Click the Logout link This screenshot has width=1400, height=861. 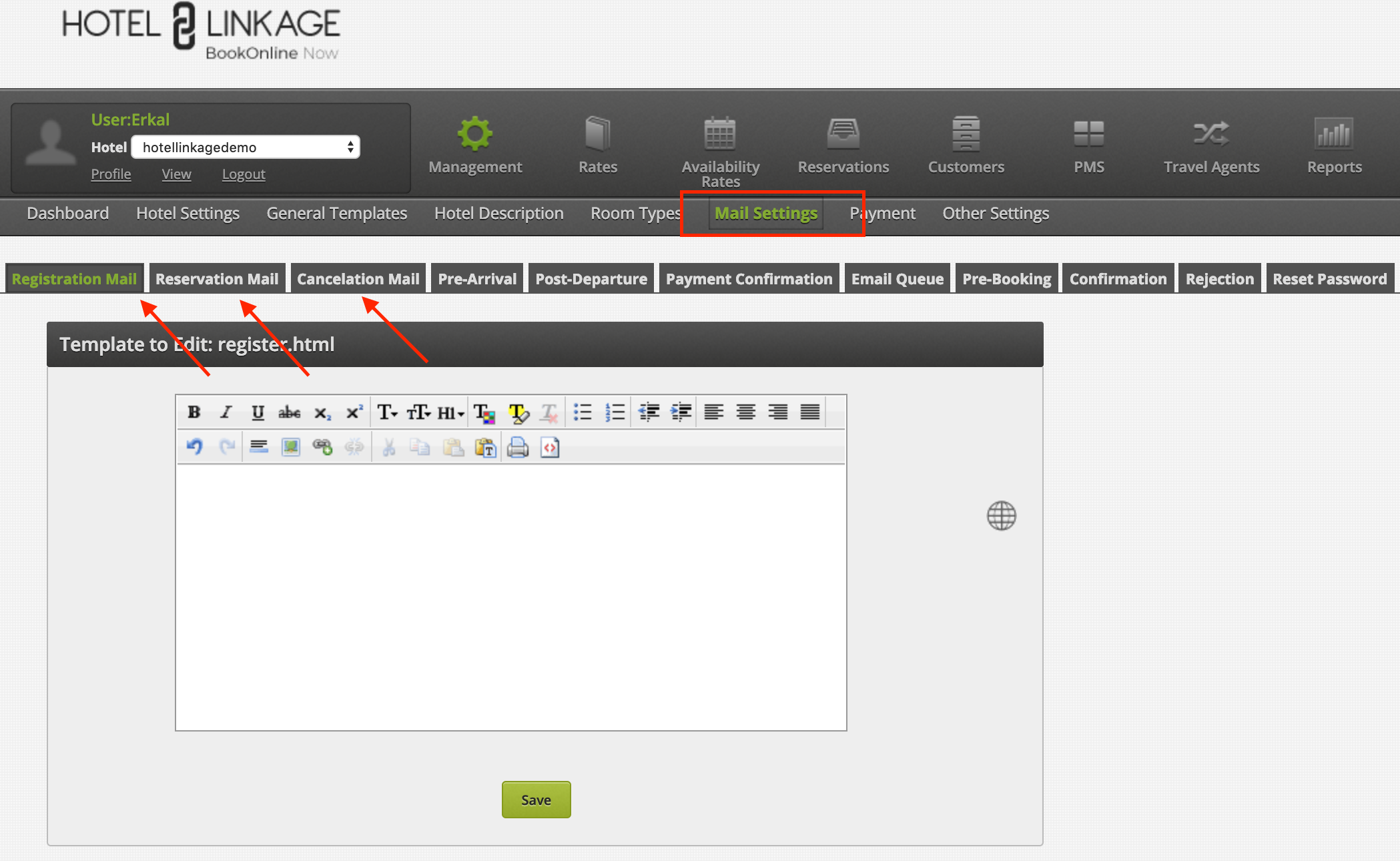[x=244, y=174]
